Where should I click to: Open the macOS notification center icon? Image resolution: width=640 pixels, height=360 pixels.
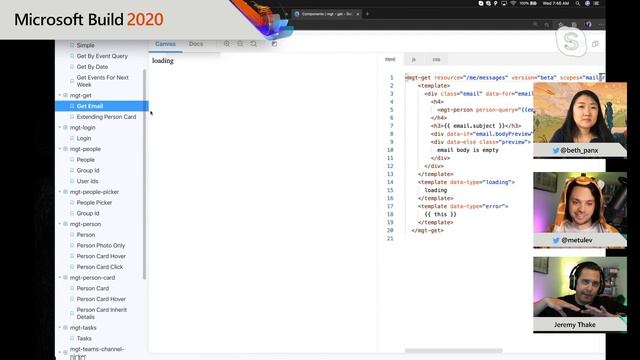[x=597, y=3]
